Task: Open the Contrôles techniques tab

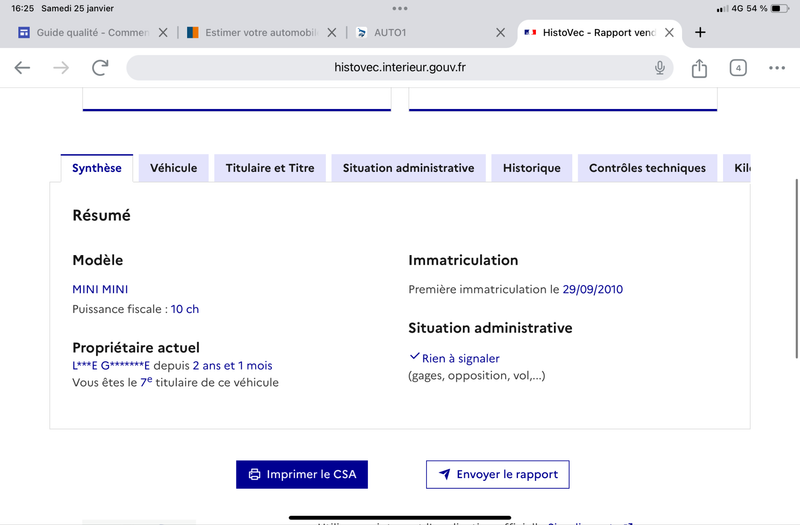Action: 647,168
